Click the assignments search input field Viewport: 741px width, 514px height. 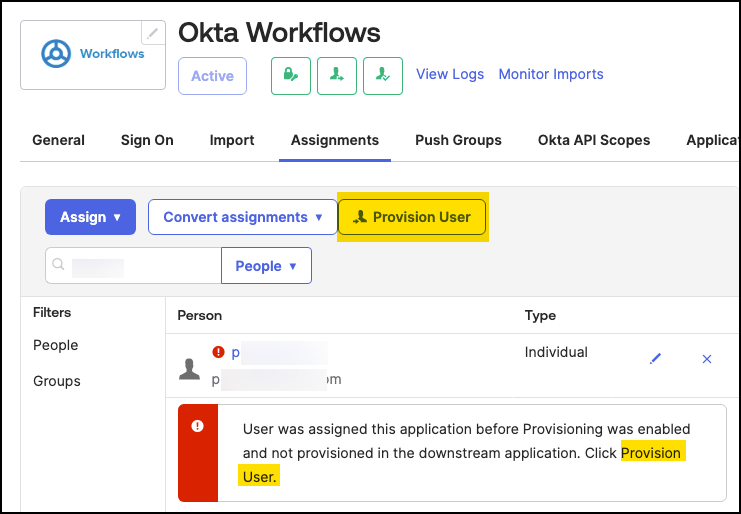(133, 266)
